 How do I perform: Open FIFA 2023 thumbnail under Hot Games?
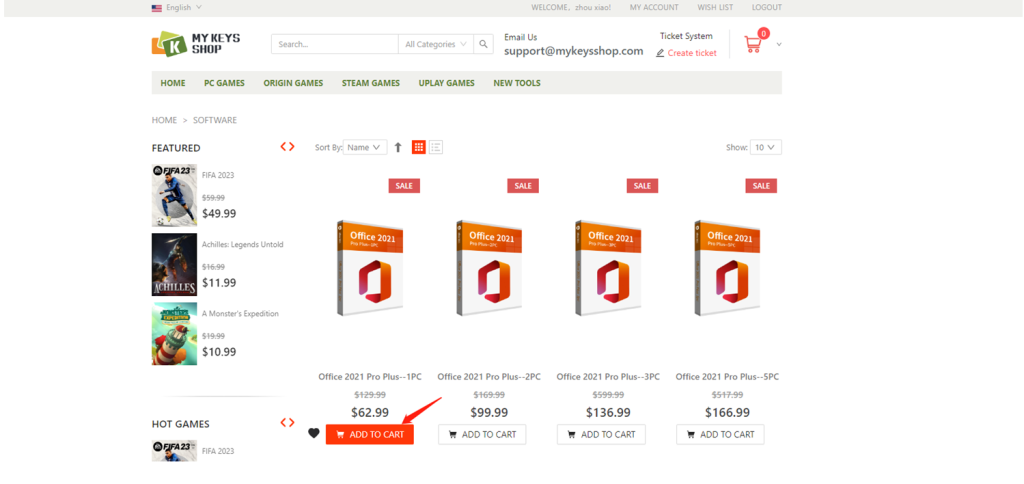[174, 451]
